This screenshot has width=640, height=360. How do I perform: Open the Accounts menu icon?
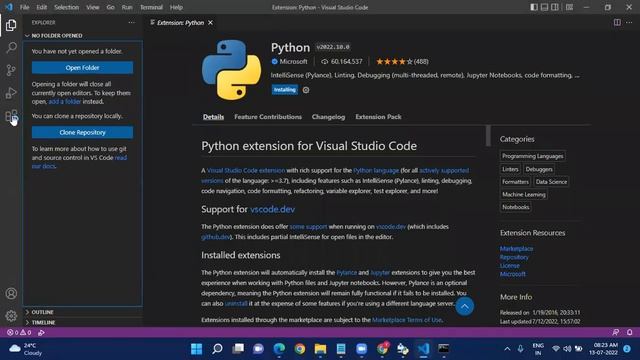[x=11, y=293]
